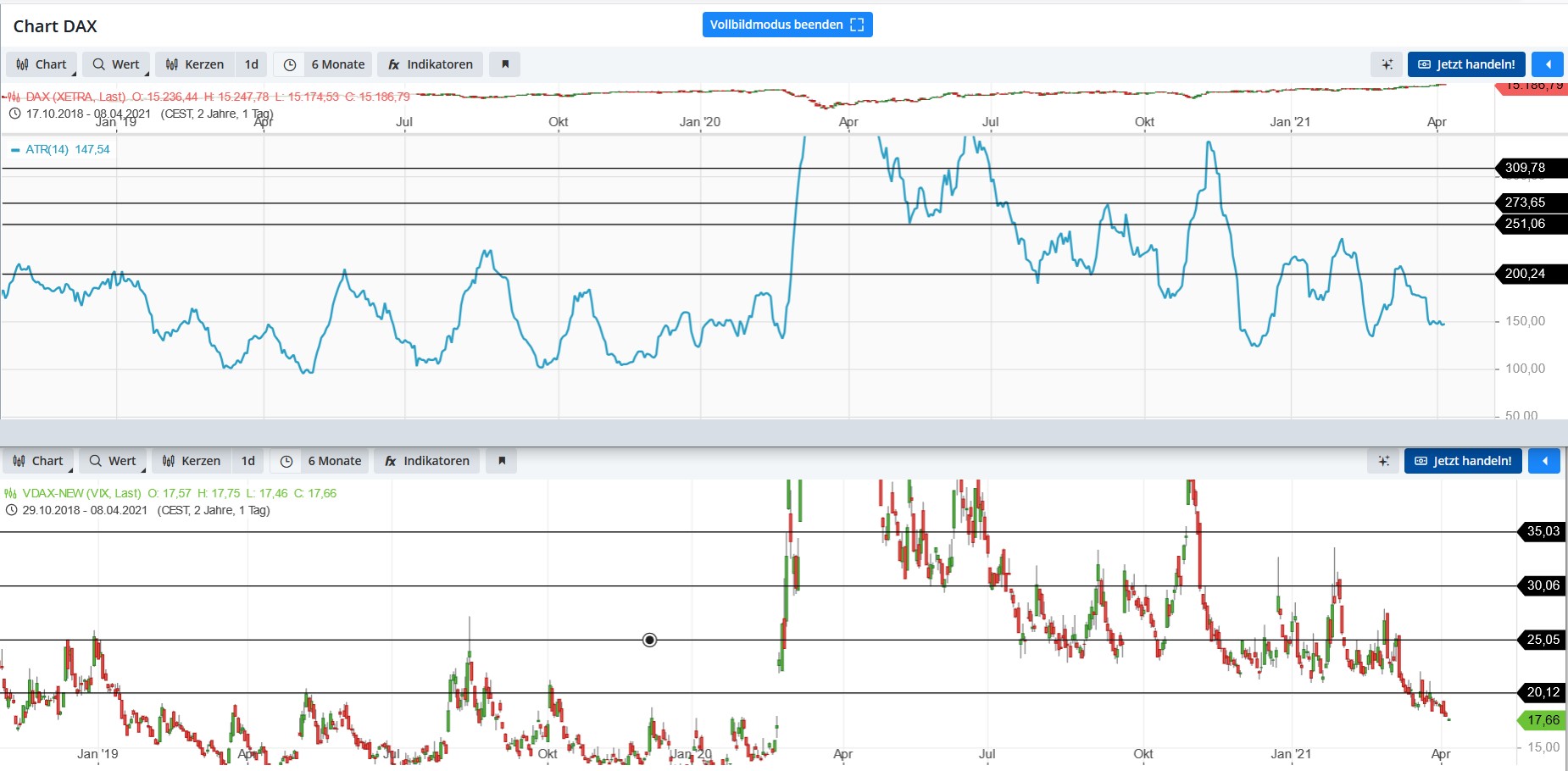Click sparkle icon in VDAX-NEW chart toolbar
The width and height of the screenshot is (1568, 771).
pos(1383,461)
